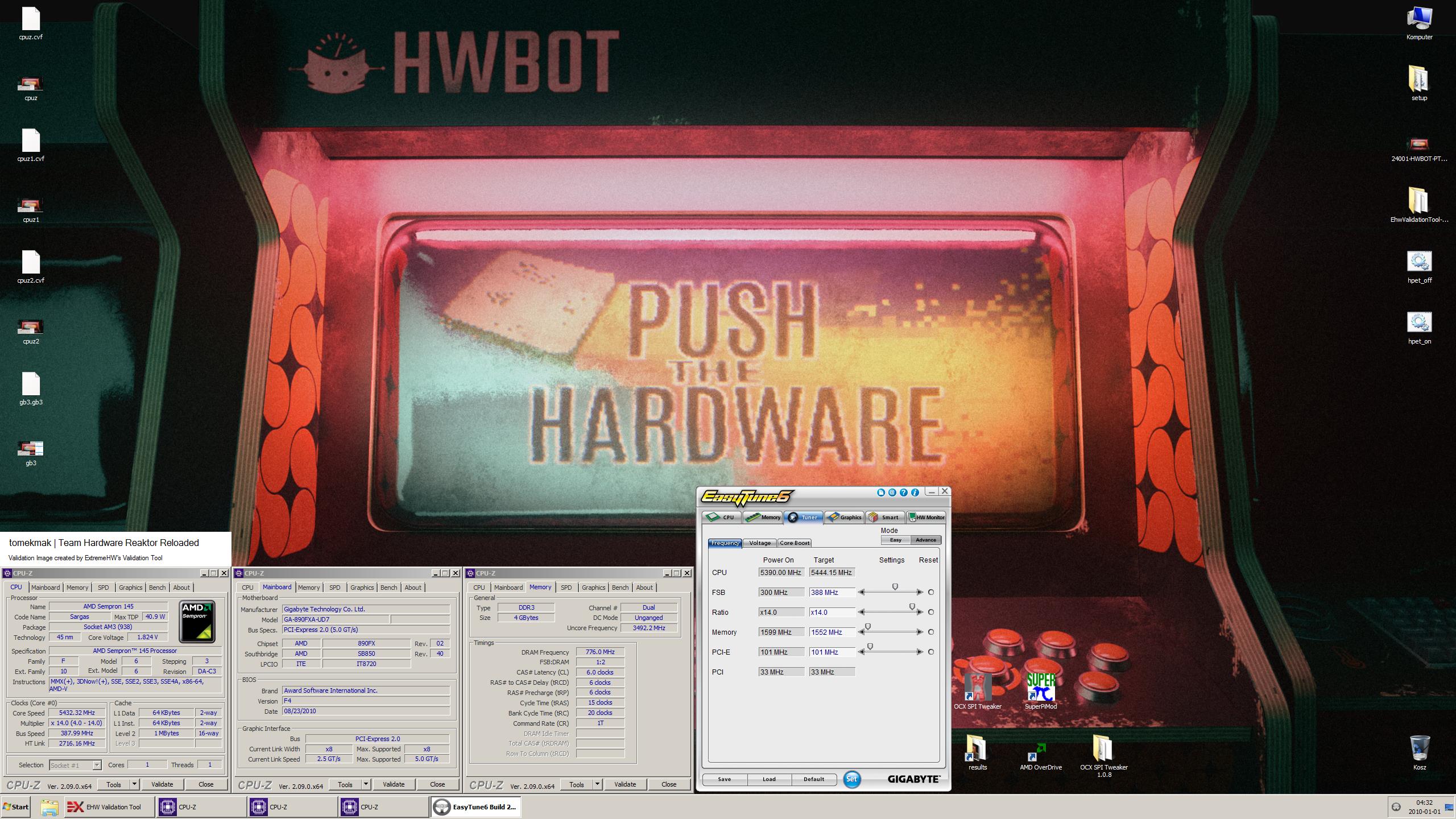1456x819 pixels.
Task: Increase FSB with right arrow
Action: (920, 592)
